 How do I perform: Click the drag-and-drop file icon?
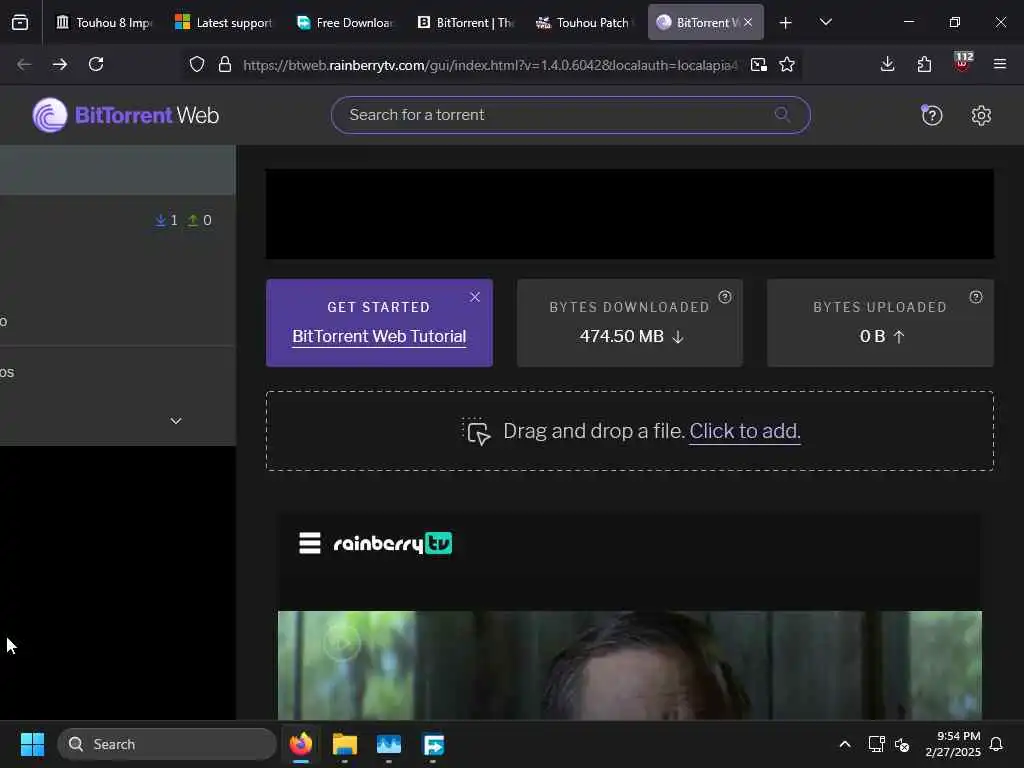(477, 431)
